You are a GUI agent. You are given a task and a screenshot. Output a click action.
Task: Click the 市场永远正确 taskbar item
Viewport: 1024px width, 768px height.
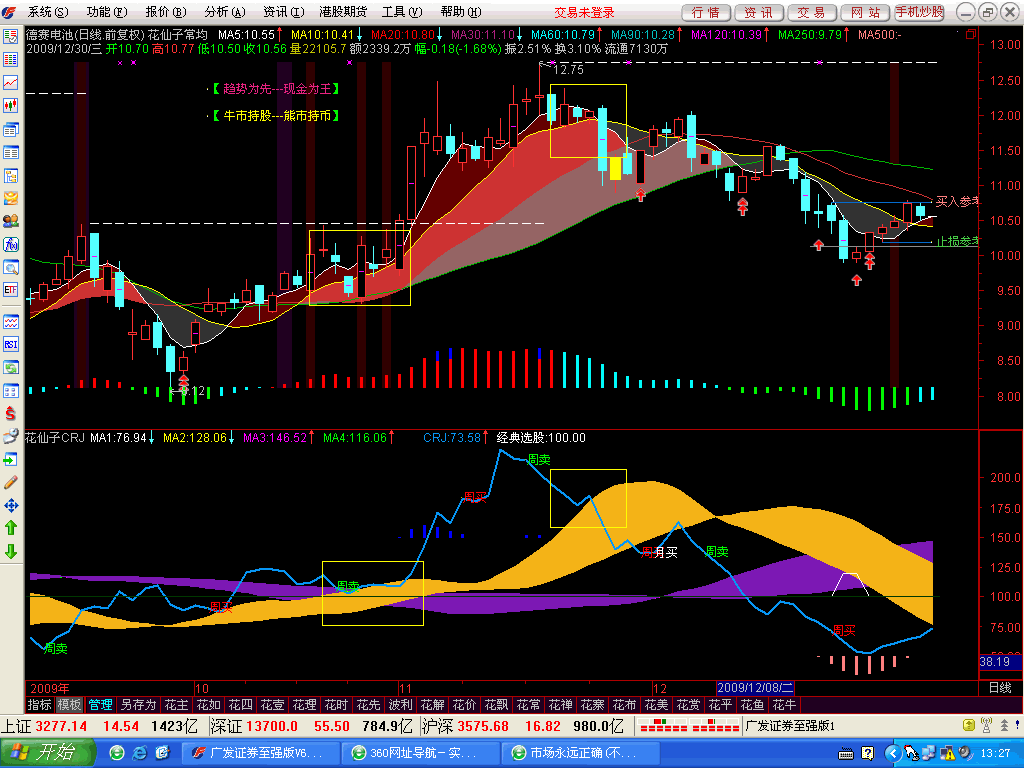coord(581,753)
